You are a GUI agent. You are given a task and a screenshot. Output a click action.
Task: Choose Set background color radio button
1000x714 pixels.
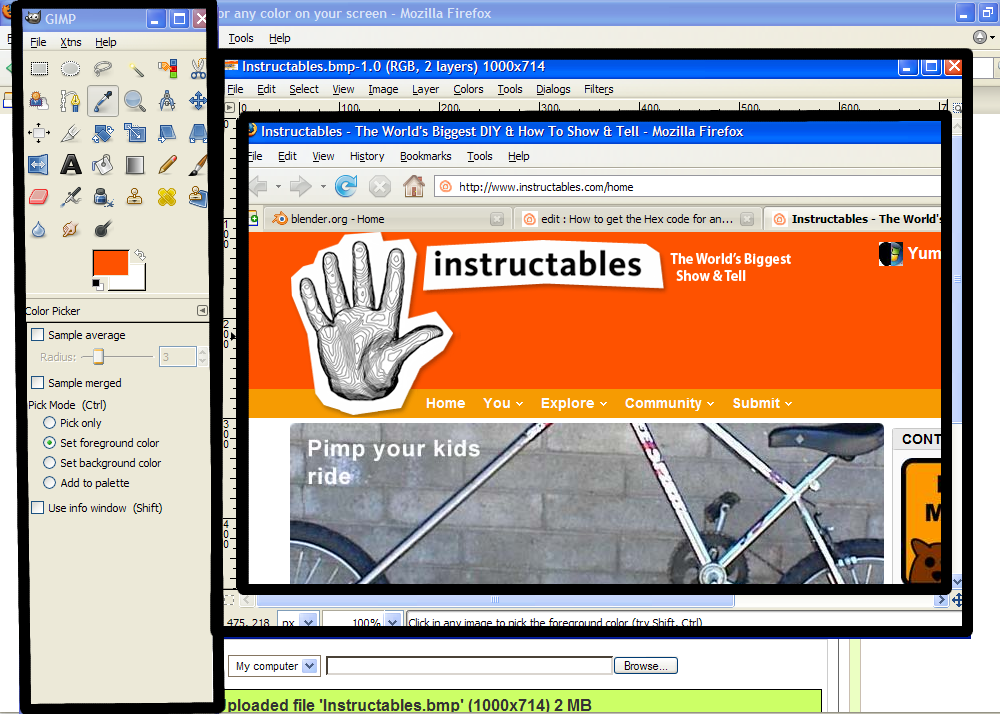coord(49,463)
